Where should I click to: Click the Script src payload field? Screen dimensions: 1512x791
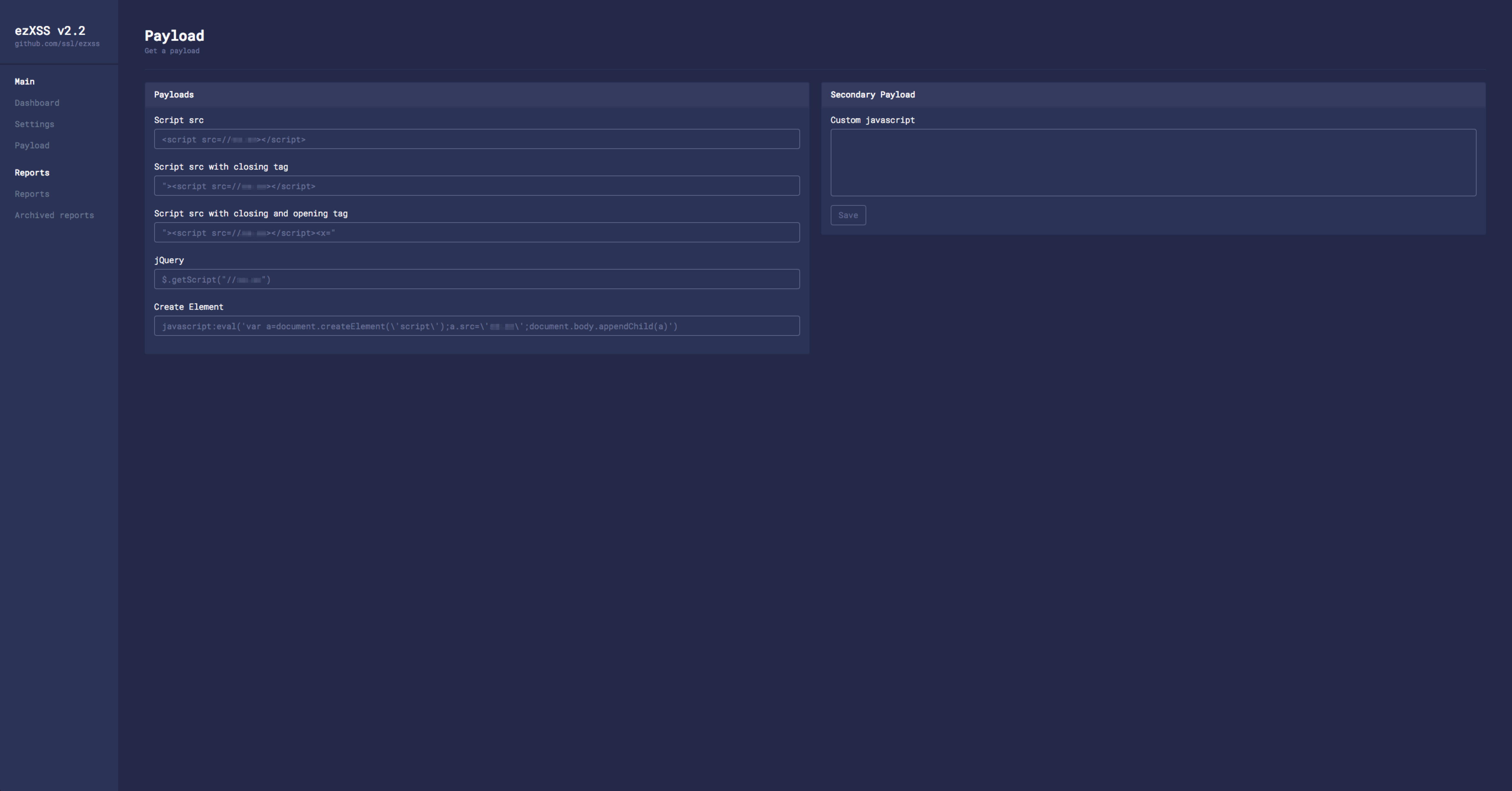(x=476, y=139)
